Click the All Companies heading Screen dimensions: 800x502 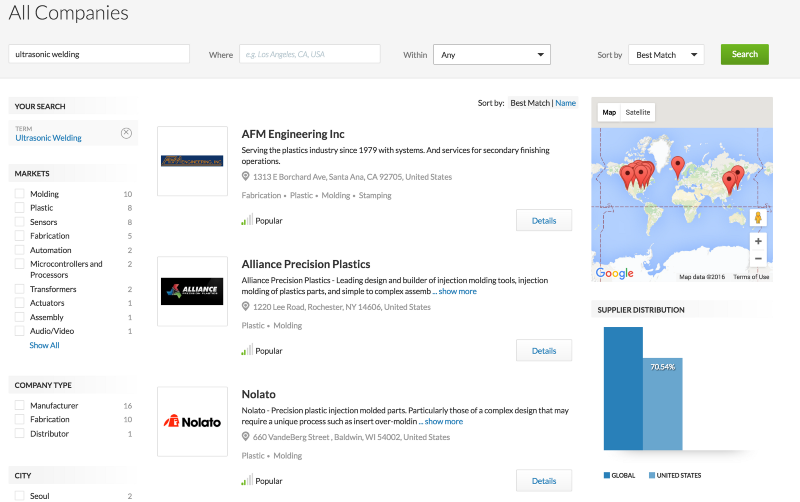[x=68, y=12]
